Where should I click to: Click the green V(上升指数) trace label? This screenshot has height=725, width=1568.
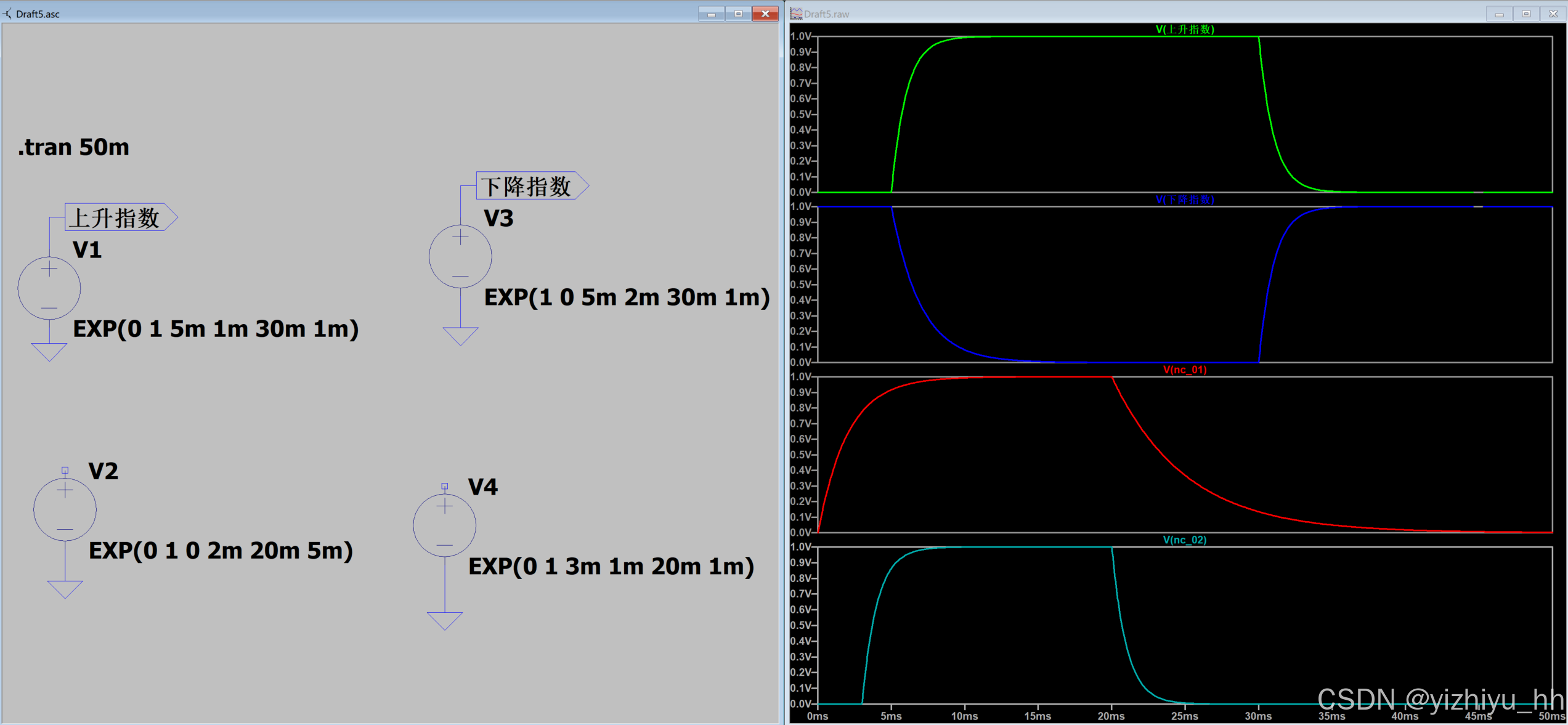(1184, 30)
